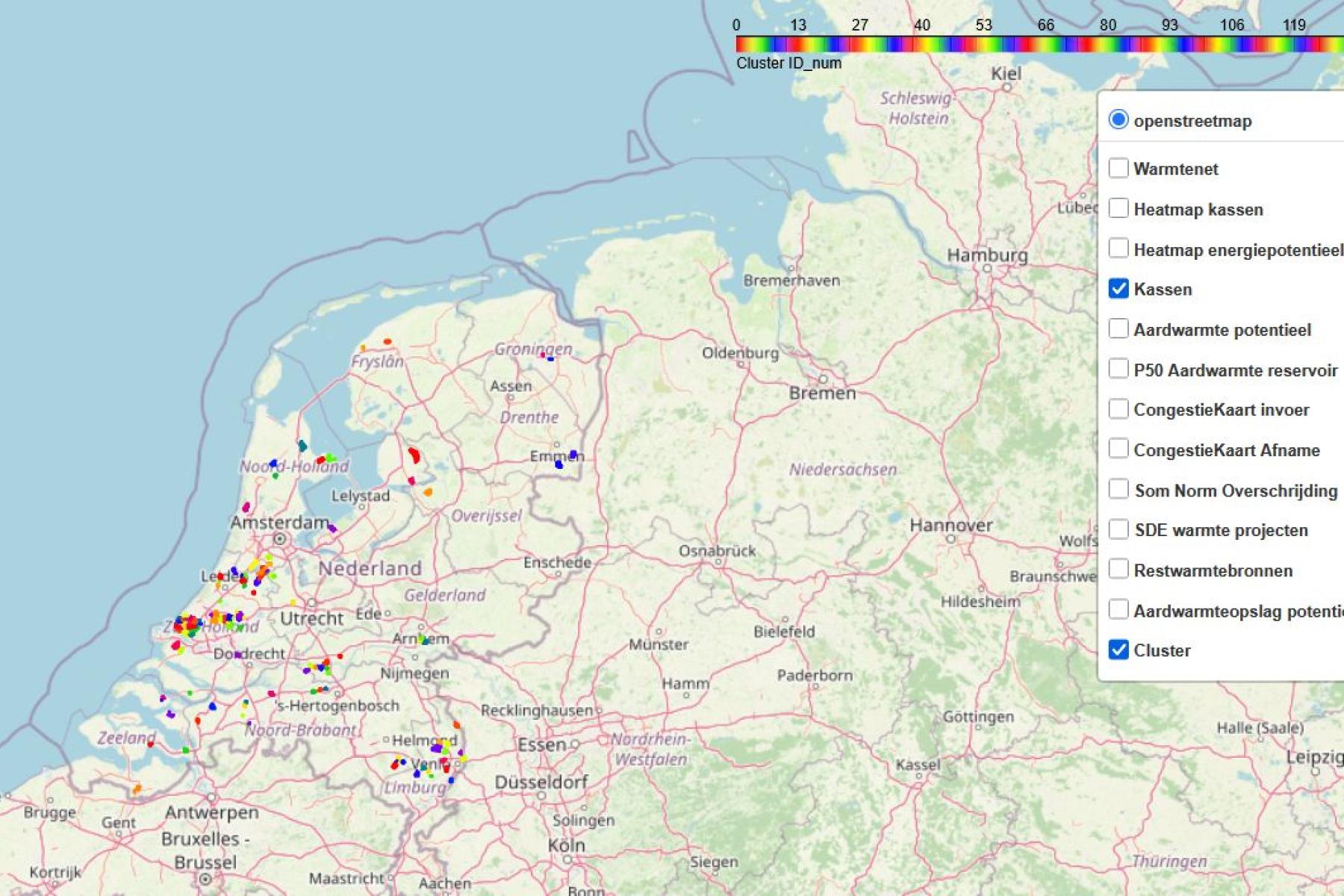Click the Noord-Brabant province label
This screenshot has height=896, width=1344.
pos(301,730)
